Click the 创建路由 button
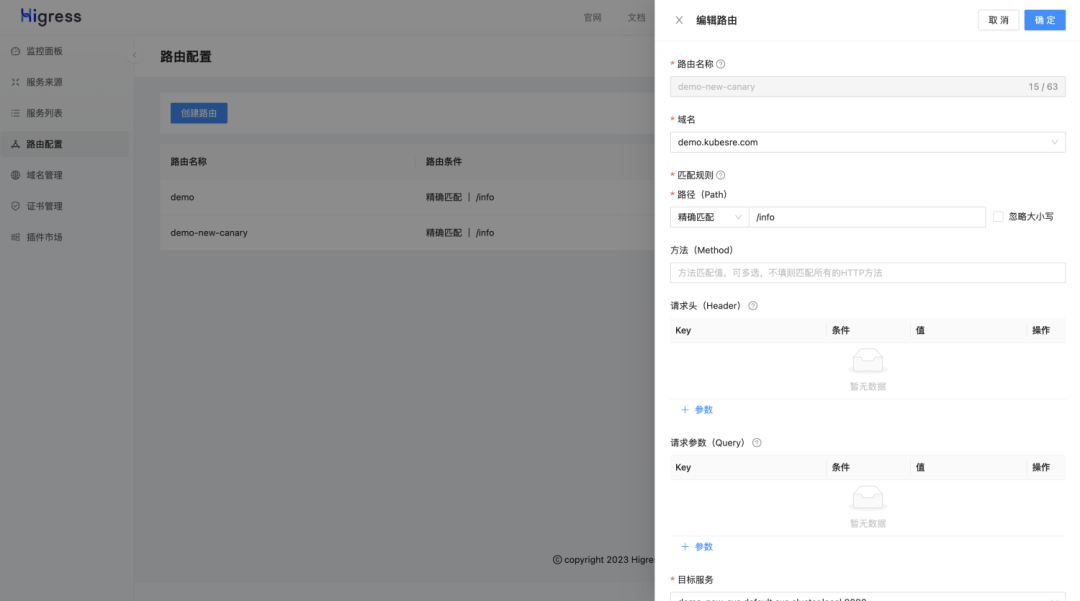The image size is (1080, 601). click(x=199, y=113)
